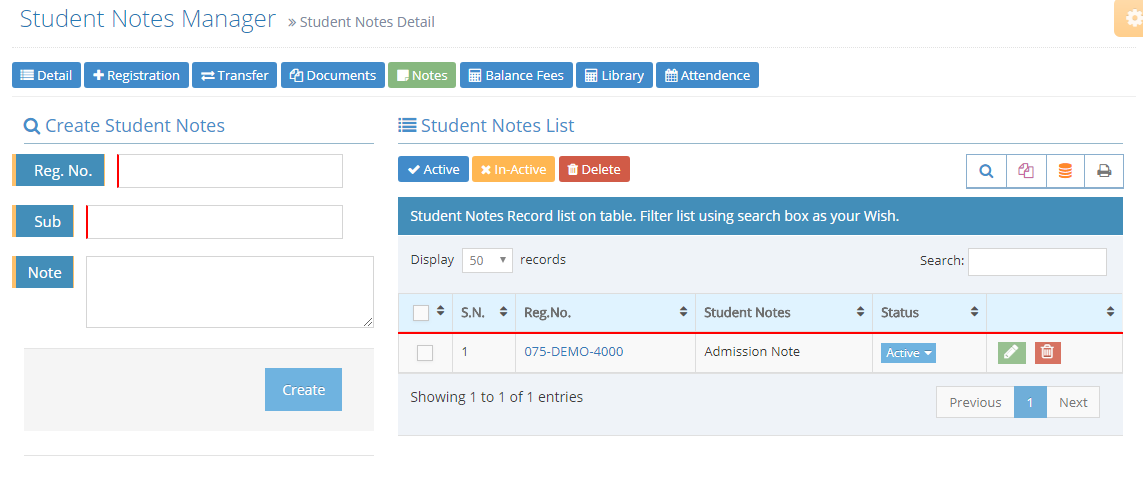The height and width of the screenshot is (477, 1143).
Task: Check the checkbox for row 075-DEMO-4000
Action: (425, 352)
